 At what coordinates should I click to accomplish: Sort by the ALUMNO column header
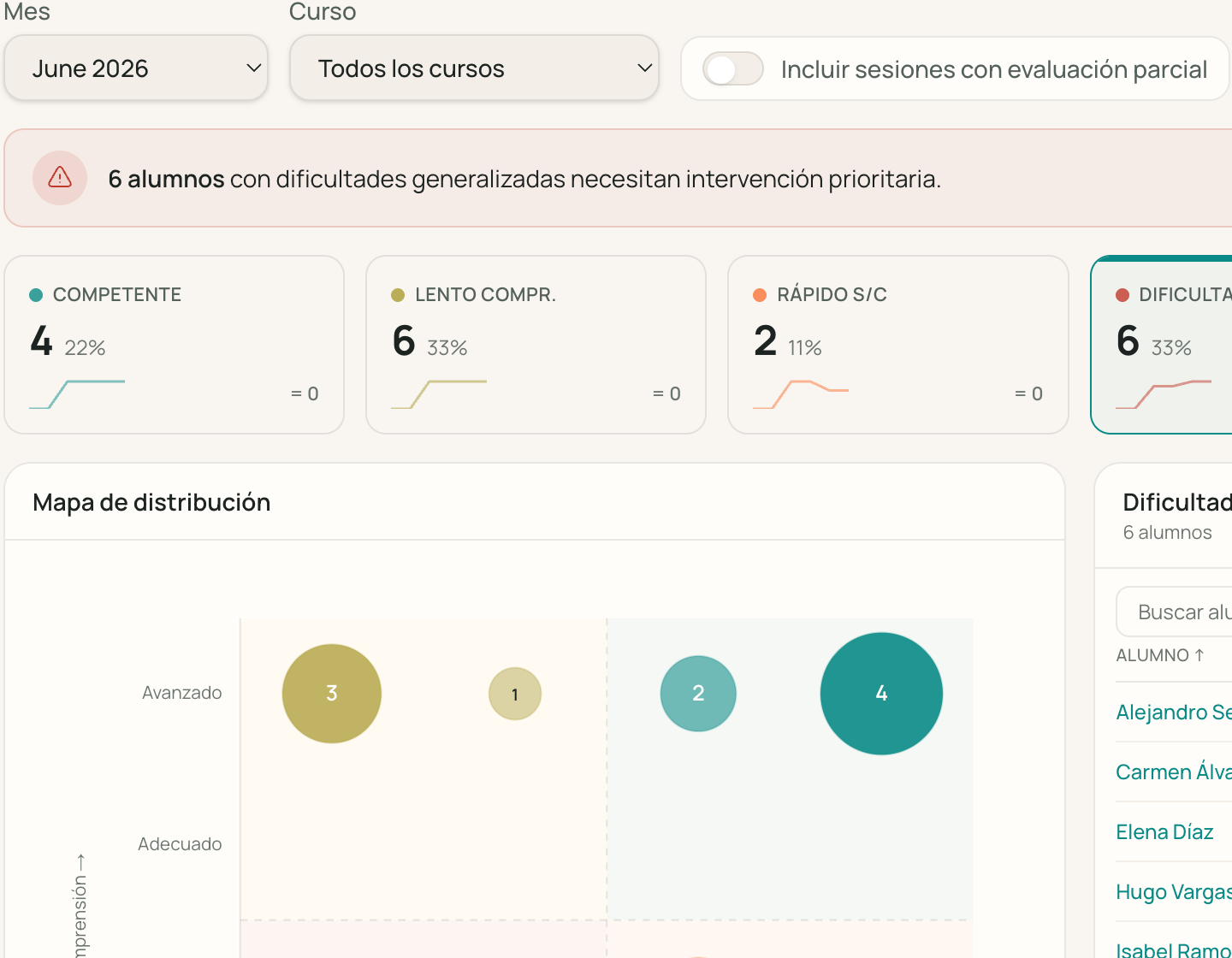[1160, 655]
